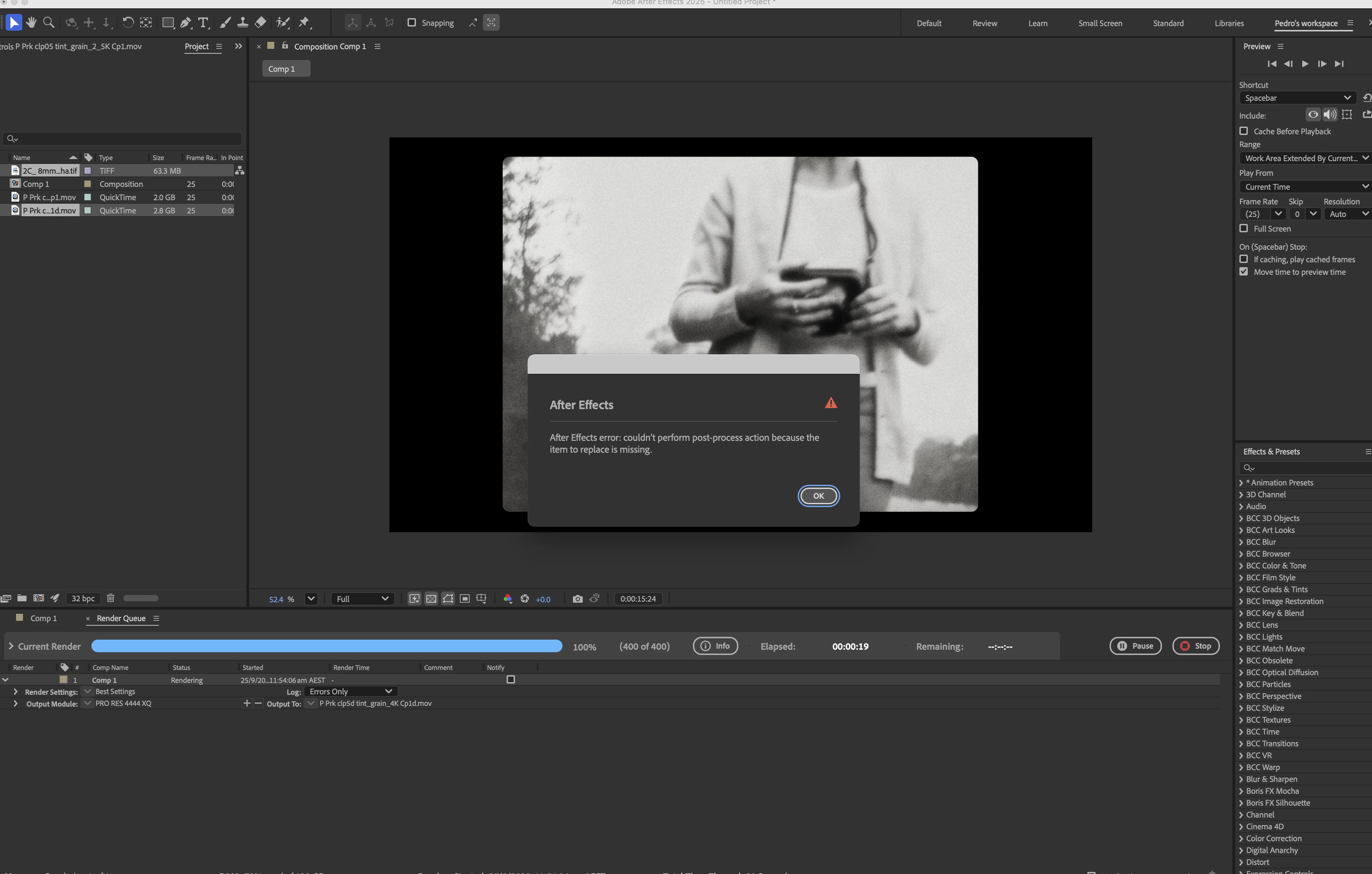The height and width of the screenshot is (874, 1372).
Task: Click the render progress bar
Action: point(327,646)
